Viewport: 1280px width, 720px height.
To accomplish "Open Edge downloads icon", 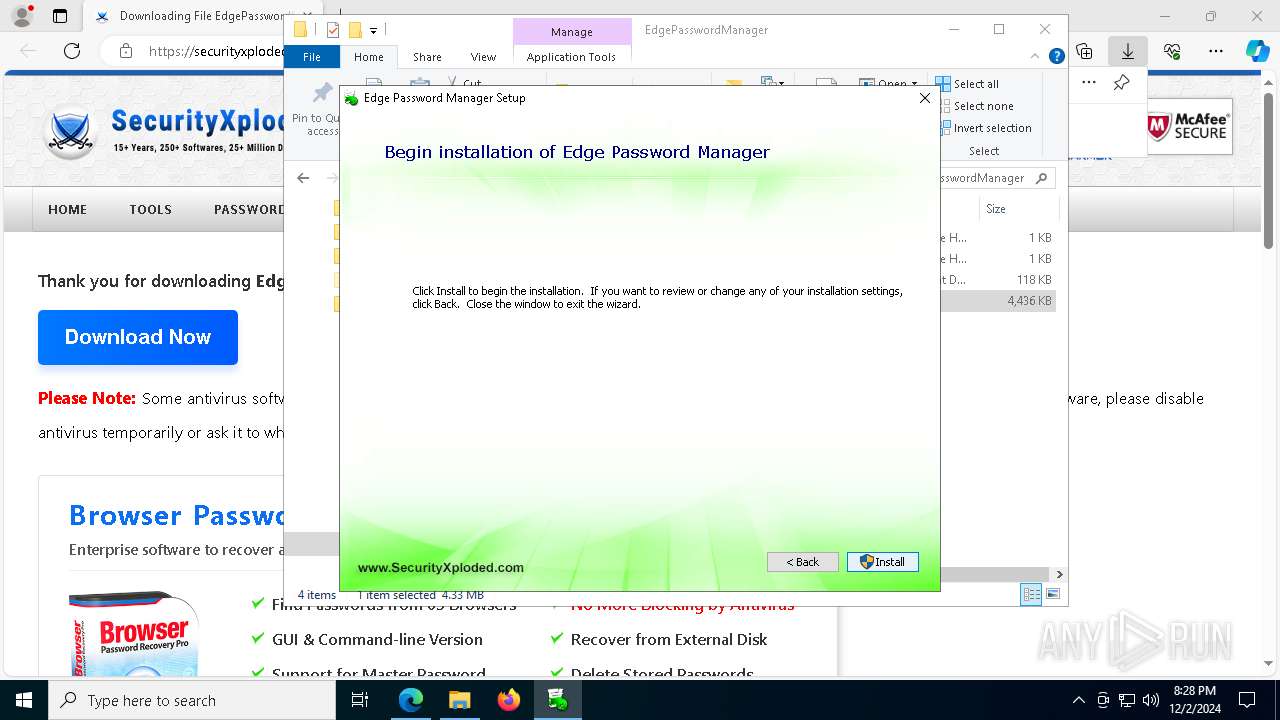I will click(x=1128, y=51).
